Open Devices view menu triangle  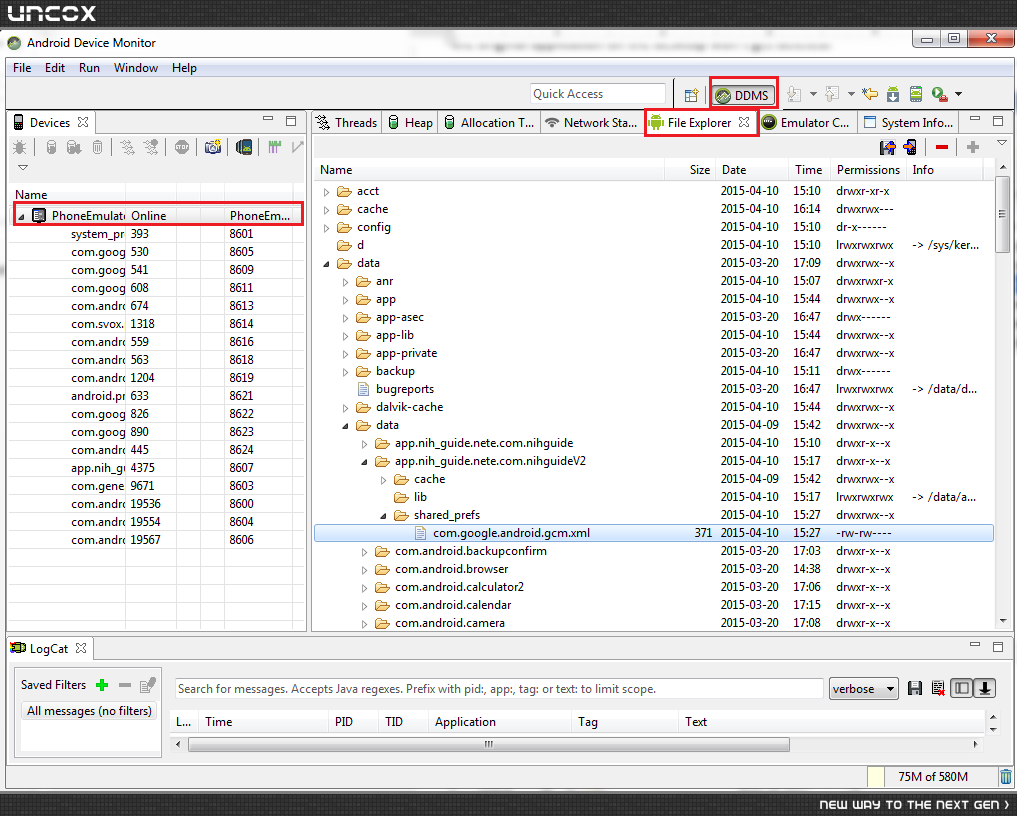tap(23, 167)
